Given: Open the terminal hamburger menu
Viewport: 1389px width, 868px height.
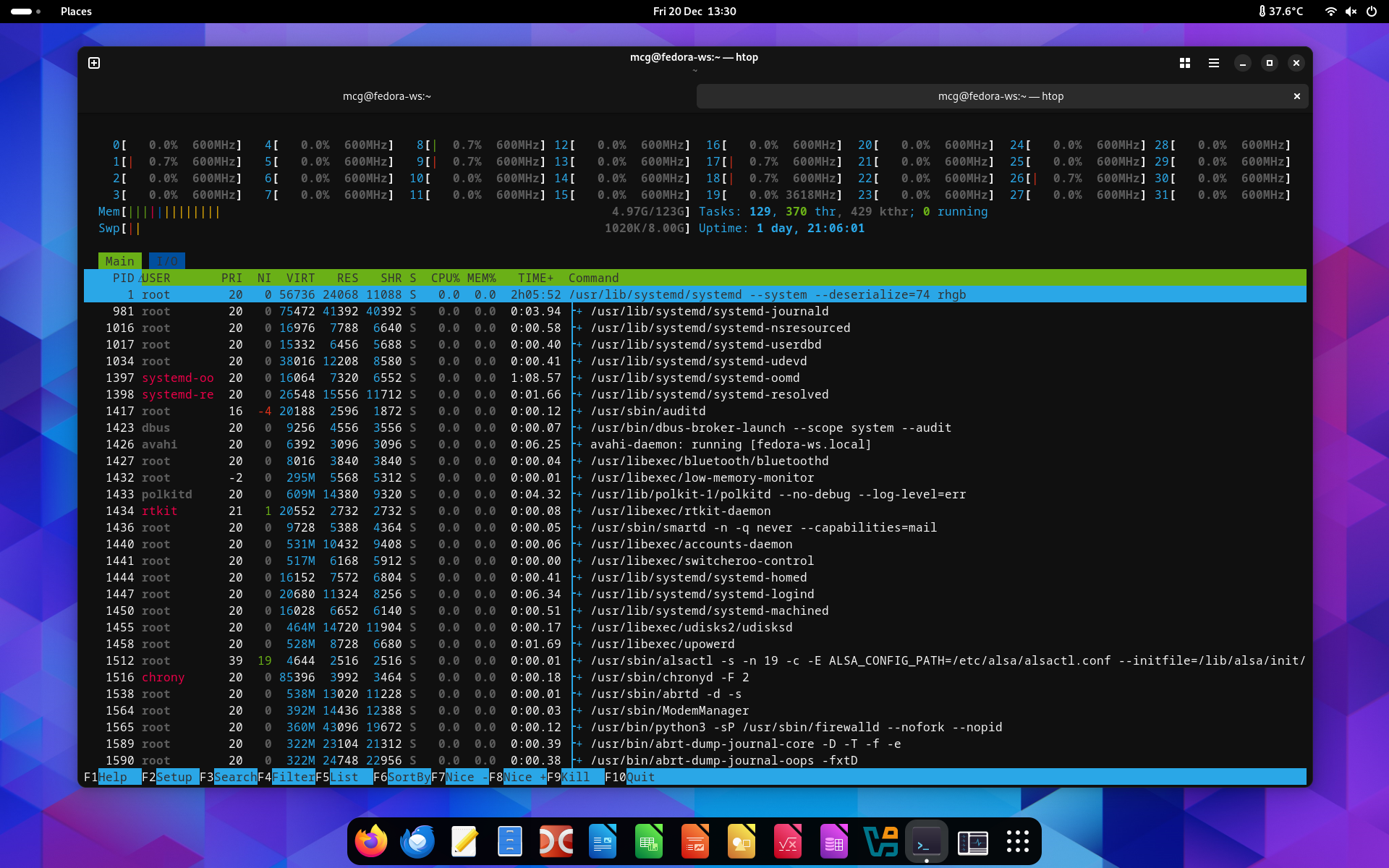Looking at the screenshot, I should 1214,63.
